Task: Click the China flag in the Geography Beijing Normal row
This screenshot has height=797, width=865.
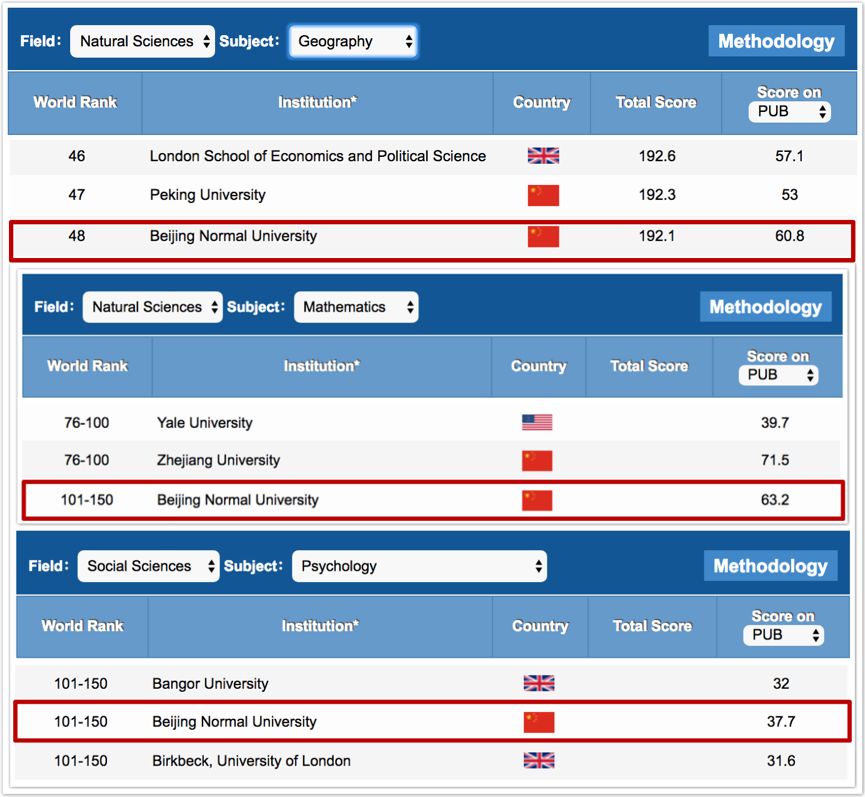Action: [543, 237]
